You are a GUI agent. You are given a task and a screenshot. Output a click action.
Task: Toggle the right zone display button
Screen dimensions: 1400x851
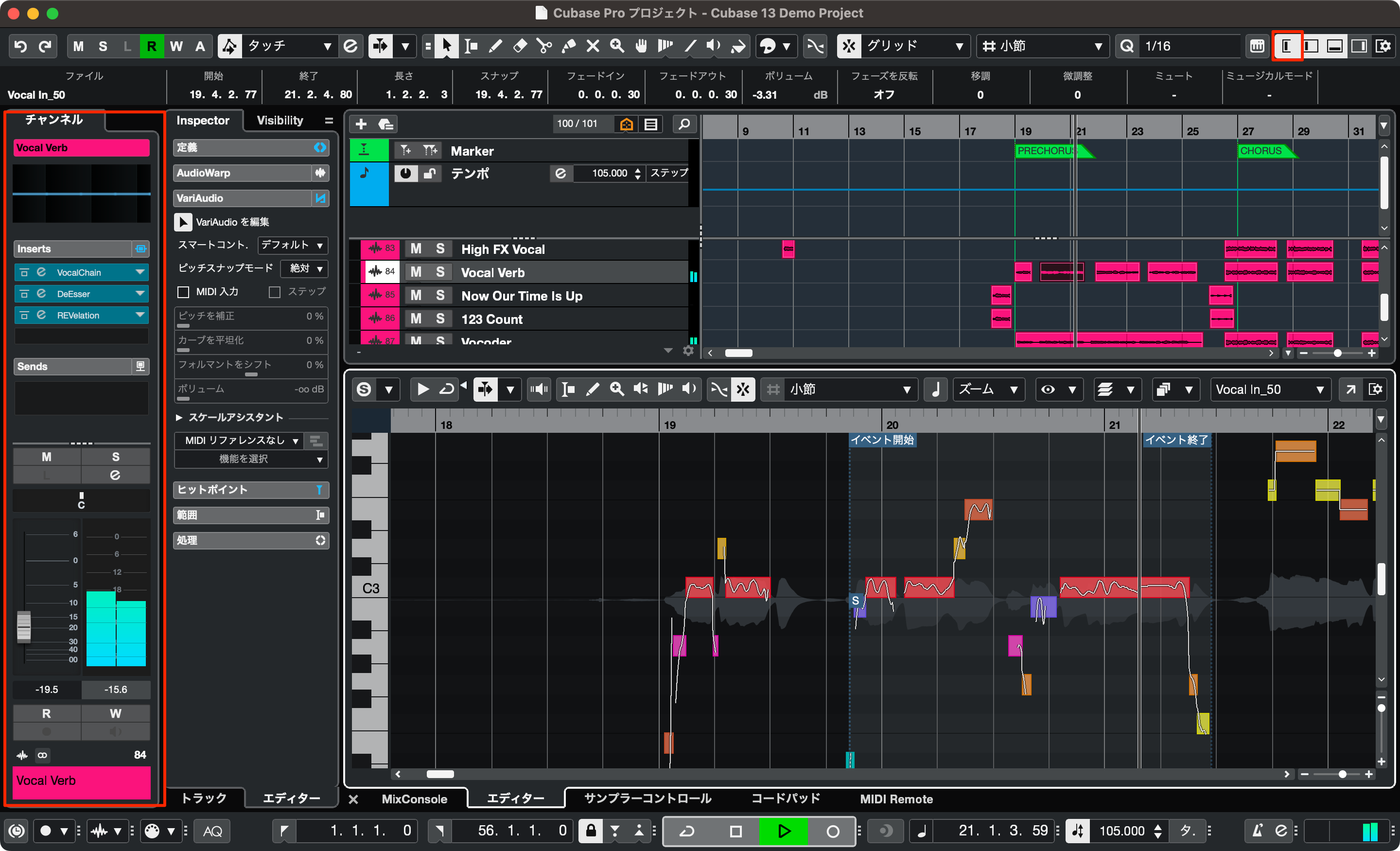[x=1359, y=46]
